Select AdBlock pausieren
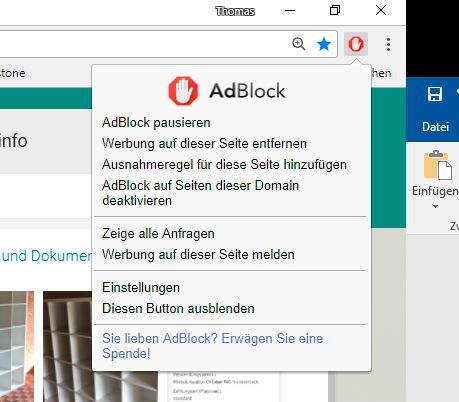The width and height of the screenshot is (459, 402). tap(156, 123)
